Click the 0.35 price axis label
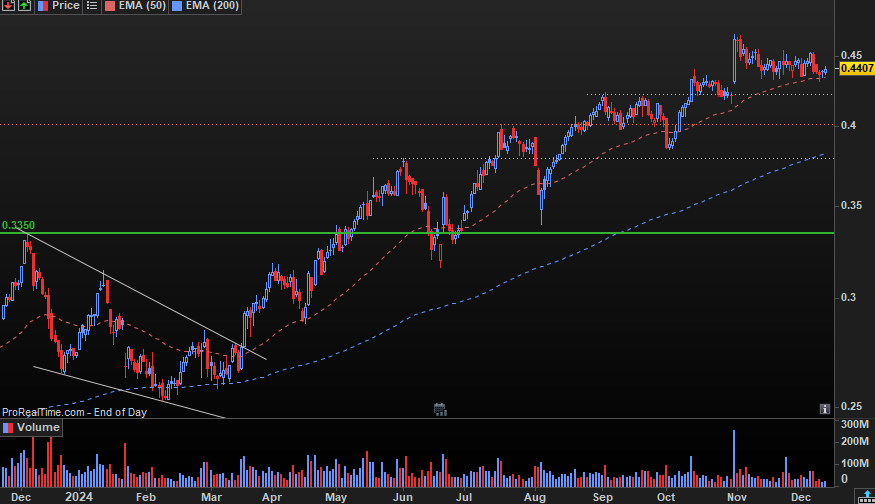The image size is (875, 504). 851,205
